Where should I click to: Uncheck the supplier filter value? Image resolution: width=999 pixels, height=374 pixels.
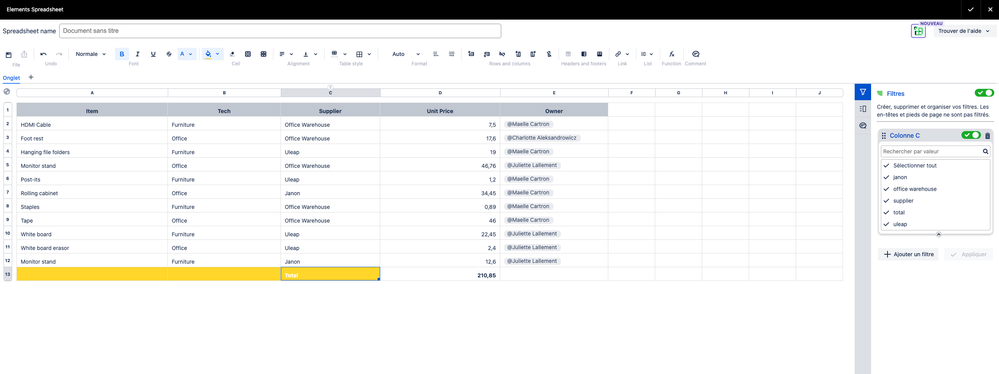(x=886, y=201)
